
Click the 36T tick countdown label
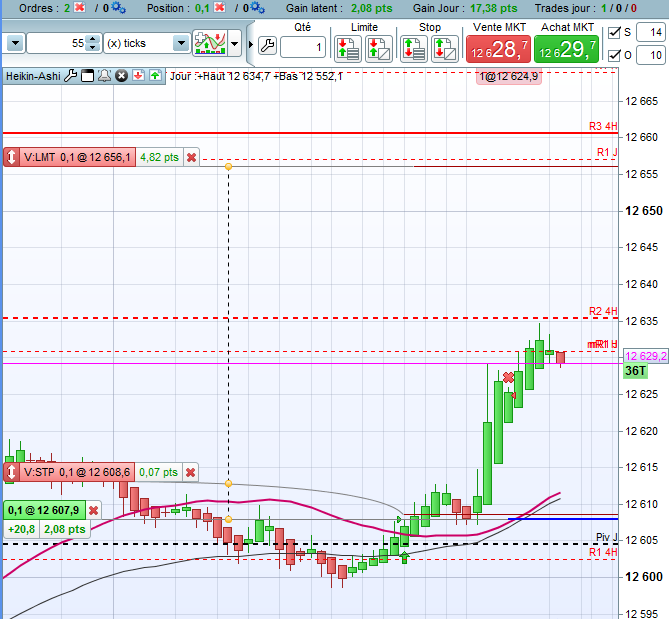pos(635,371)
